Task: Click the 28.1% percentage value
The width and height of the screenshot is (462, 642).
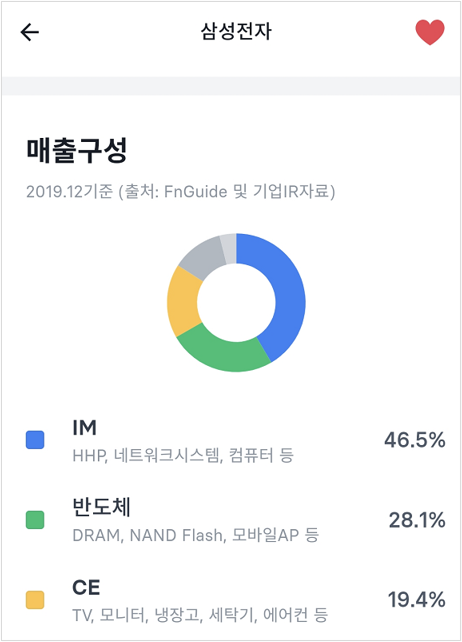Action: 417,520
